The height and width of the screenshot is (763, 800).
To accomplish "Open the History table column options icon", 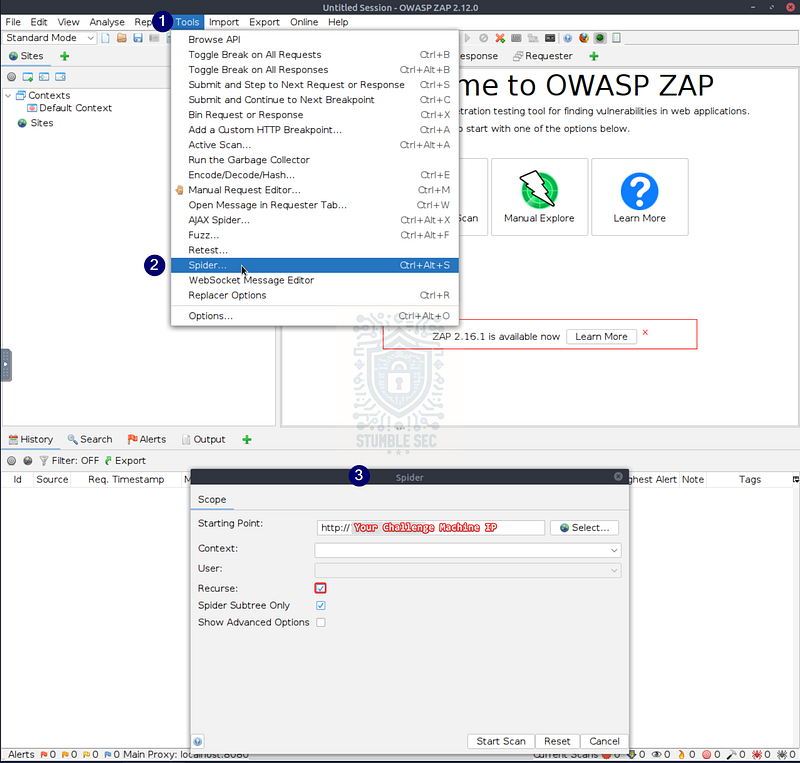I will point(795,479).
